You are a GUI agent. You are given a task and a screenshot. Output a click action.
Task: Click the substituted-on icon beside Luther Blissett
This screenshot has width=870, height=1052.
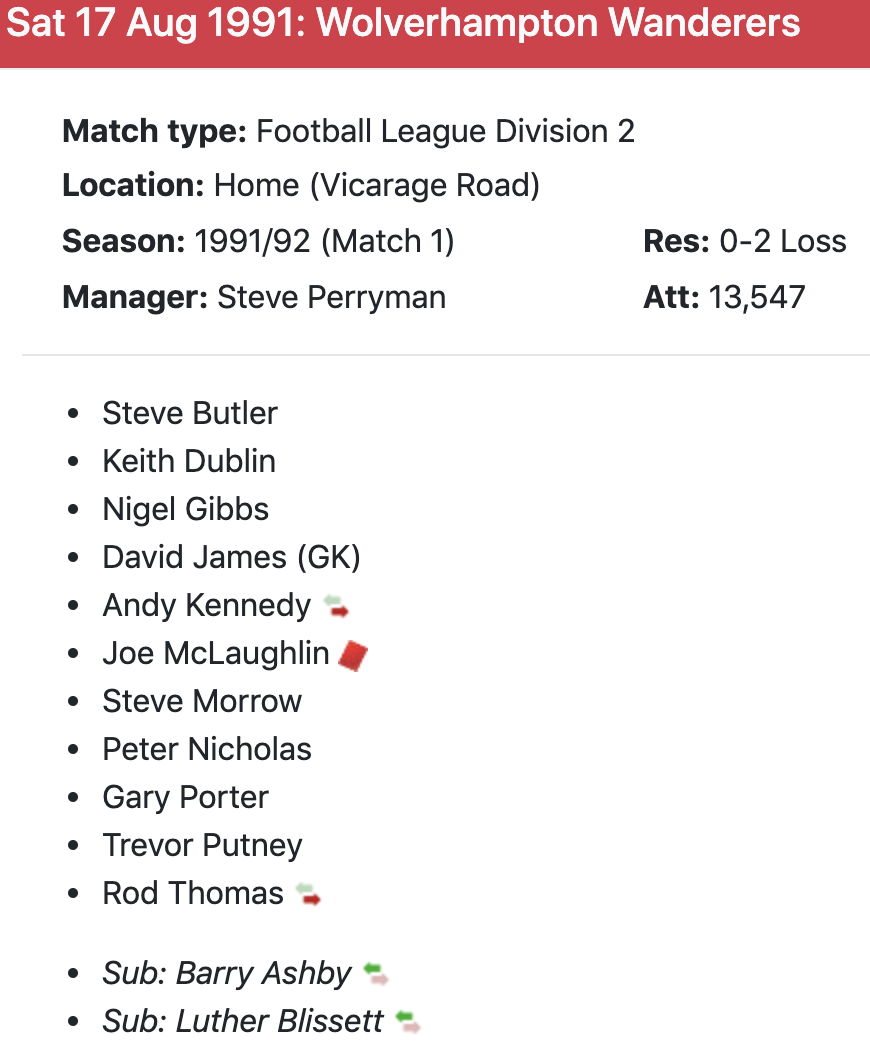coord(408,1022)
